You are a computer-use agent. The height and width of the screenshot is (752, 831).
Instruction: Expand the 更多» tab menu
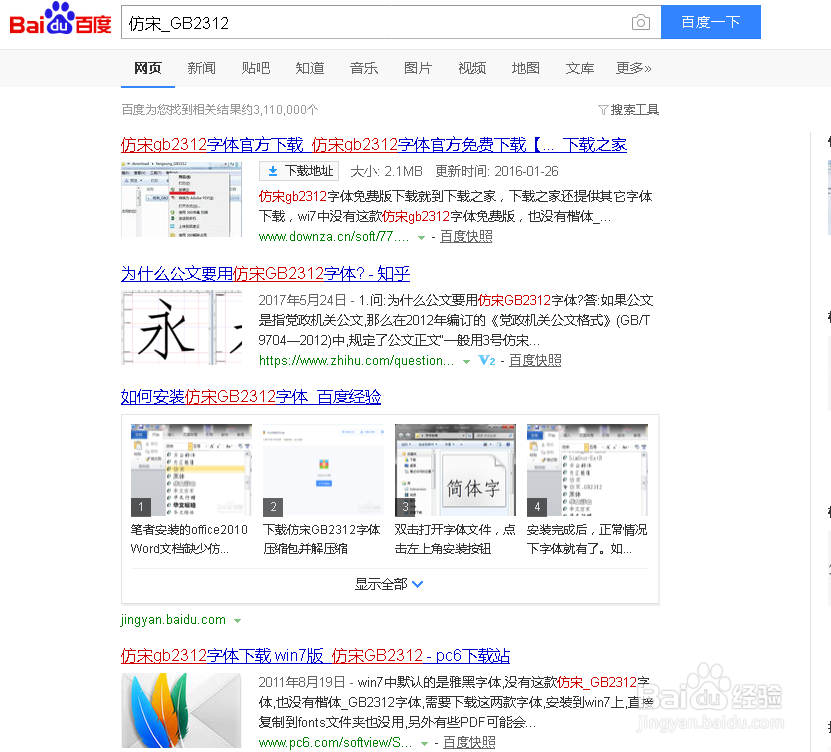pos(633,68)
